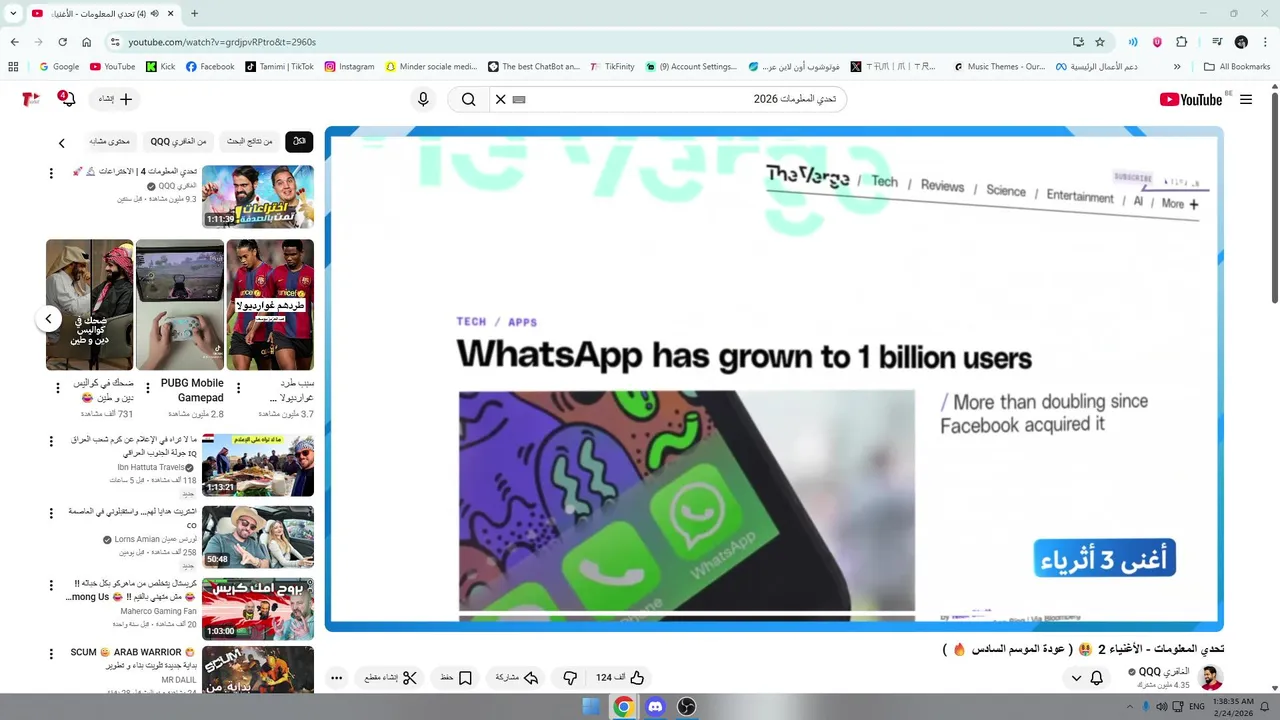Open the 'Music Themes' bookmark
1280x720 pixels.
click(x=999, y=67)
